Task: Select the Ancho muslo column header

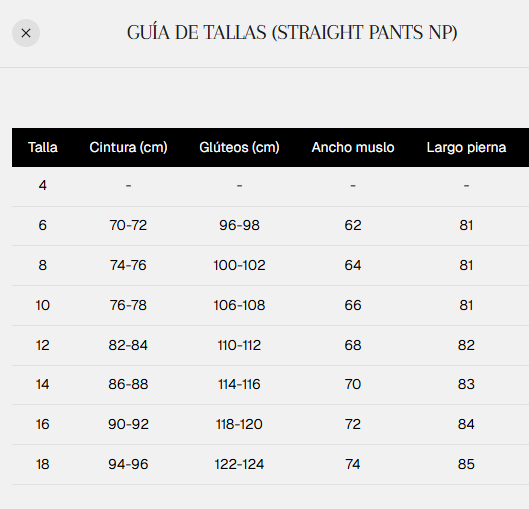Action: [x=353, y=147]
